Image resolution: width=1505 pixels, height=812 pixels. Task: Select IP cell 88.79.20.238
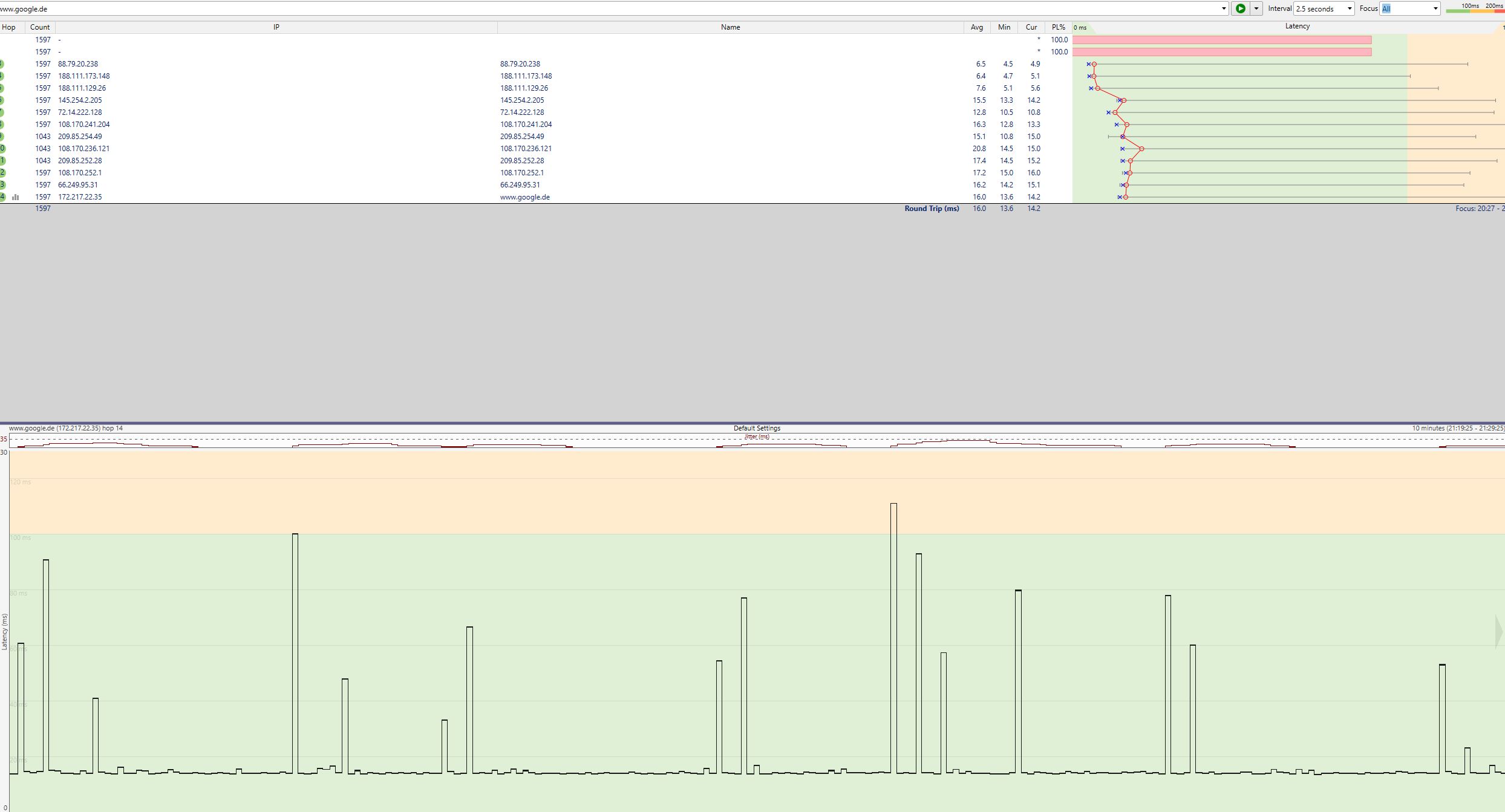[78, 64]
